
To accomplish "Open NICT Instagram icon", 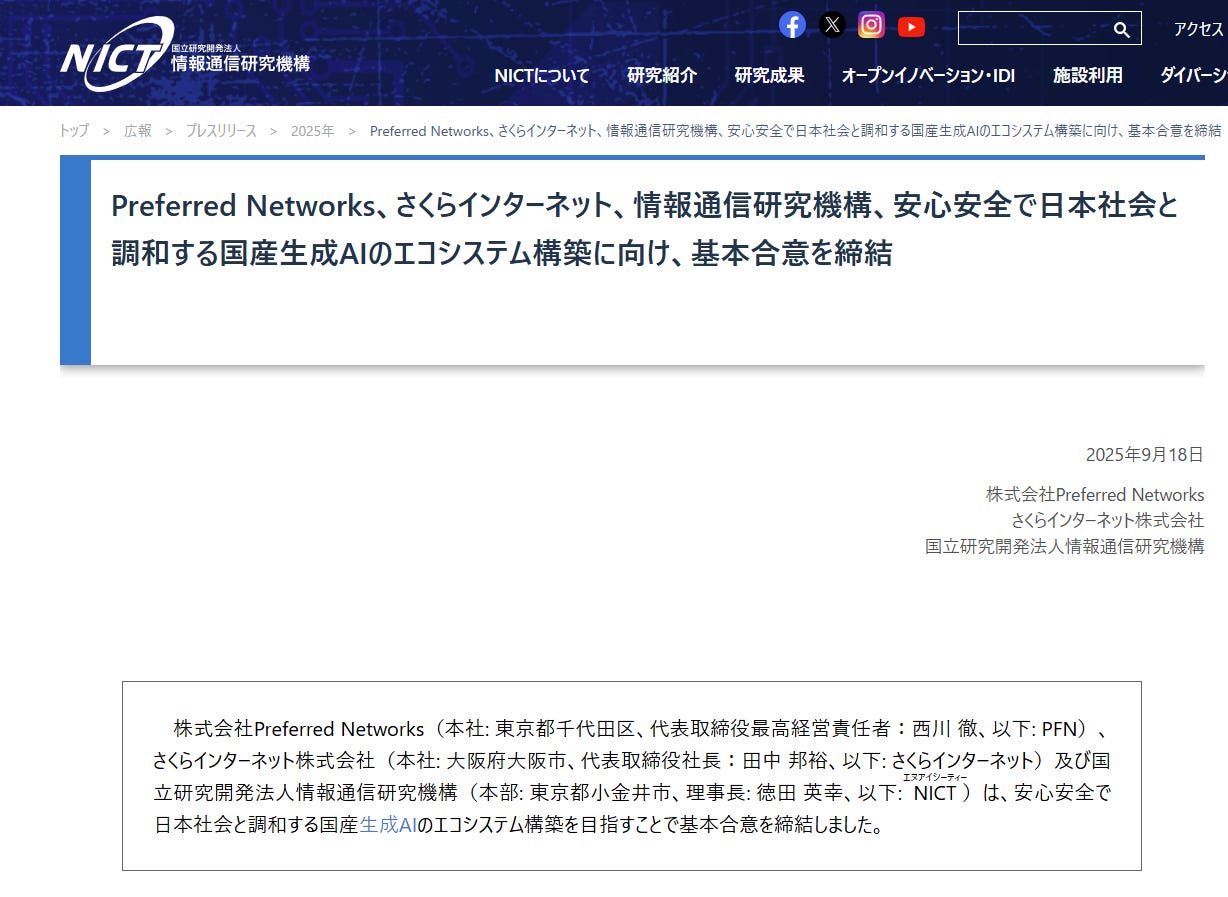I will 872,25.
